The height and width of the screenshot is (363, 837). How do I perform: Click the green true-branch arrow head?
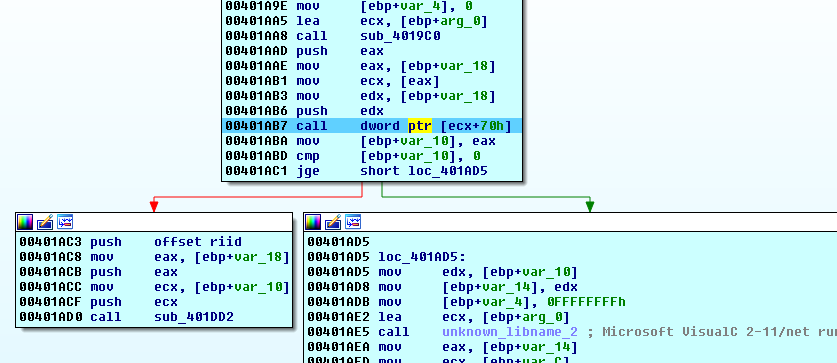[x=590, y=206]
